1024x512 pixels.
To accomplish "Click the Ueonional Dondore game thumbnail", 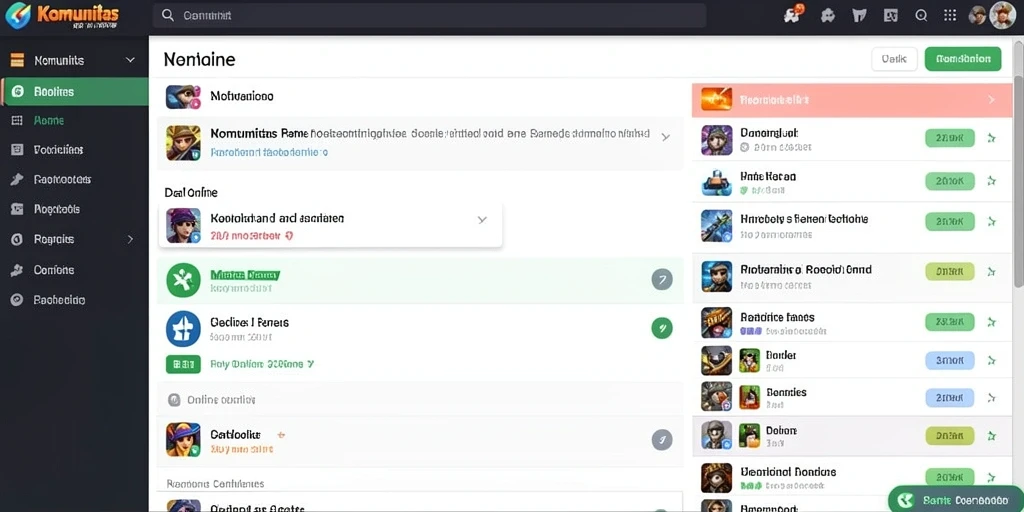I will click(x=716, y=477).
